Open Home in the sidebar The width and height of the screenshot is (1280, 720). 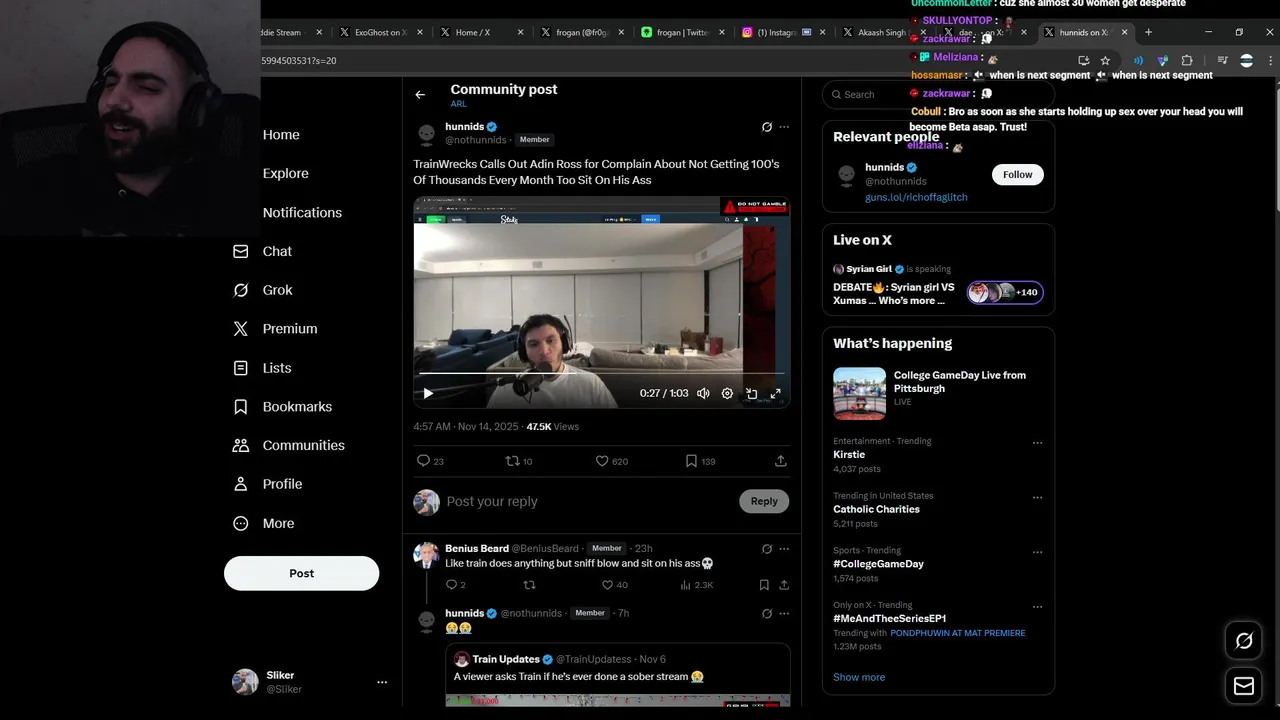pyautogui.click(x=281, y=135)
